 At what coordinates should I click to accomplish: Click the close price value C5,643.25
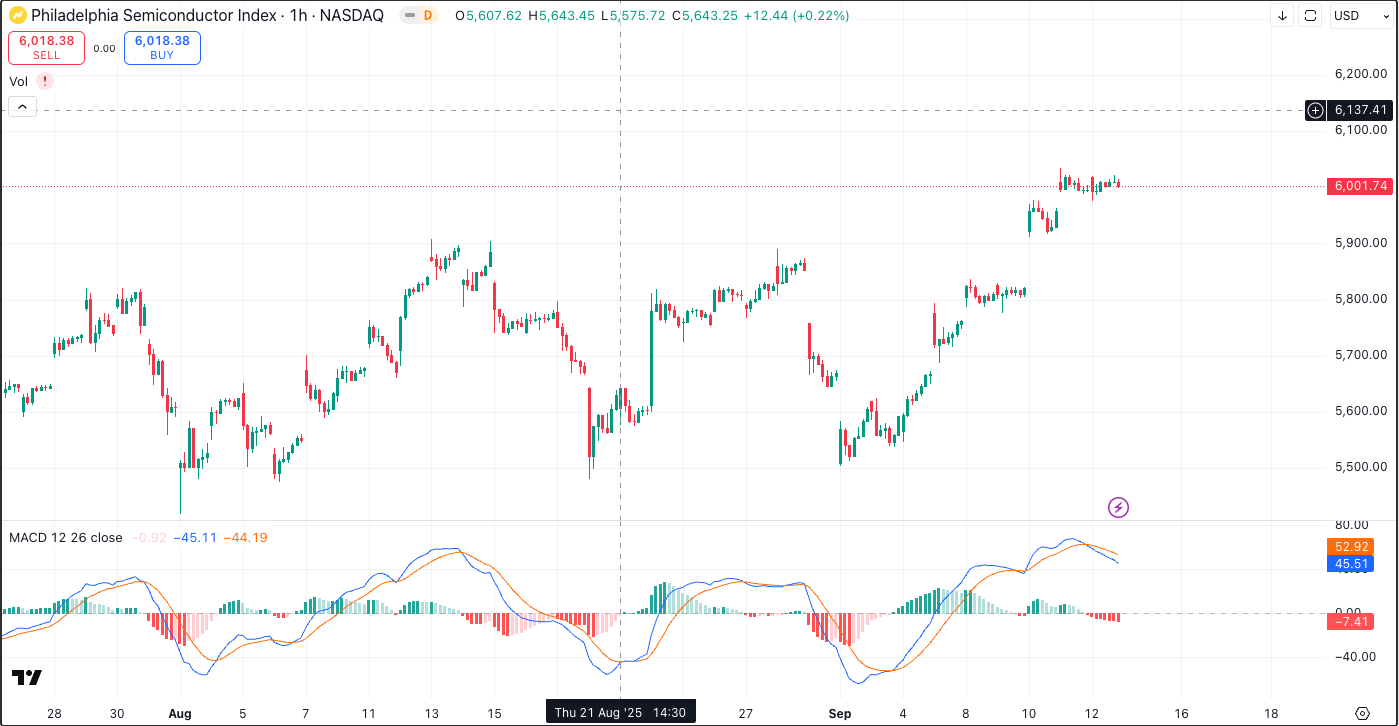point(704,16)
